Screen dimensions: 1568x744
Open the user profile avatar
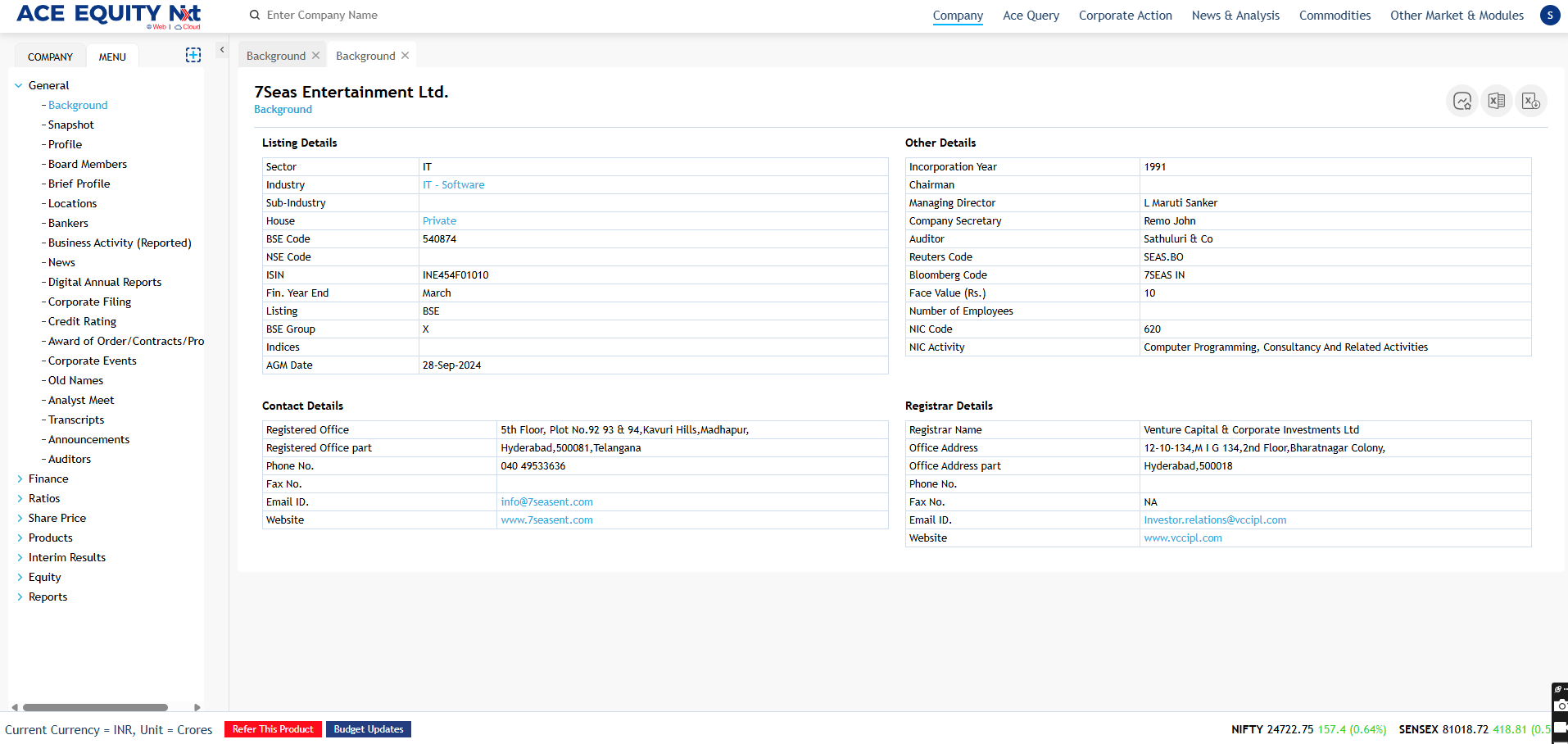tap(1550, 15)
